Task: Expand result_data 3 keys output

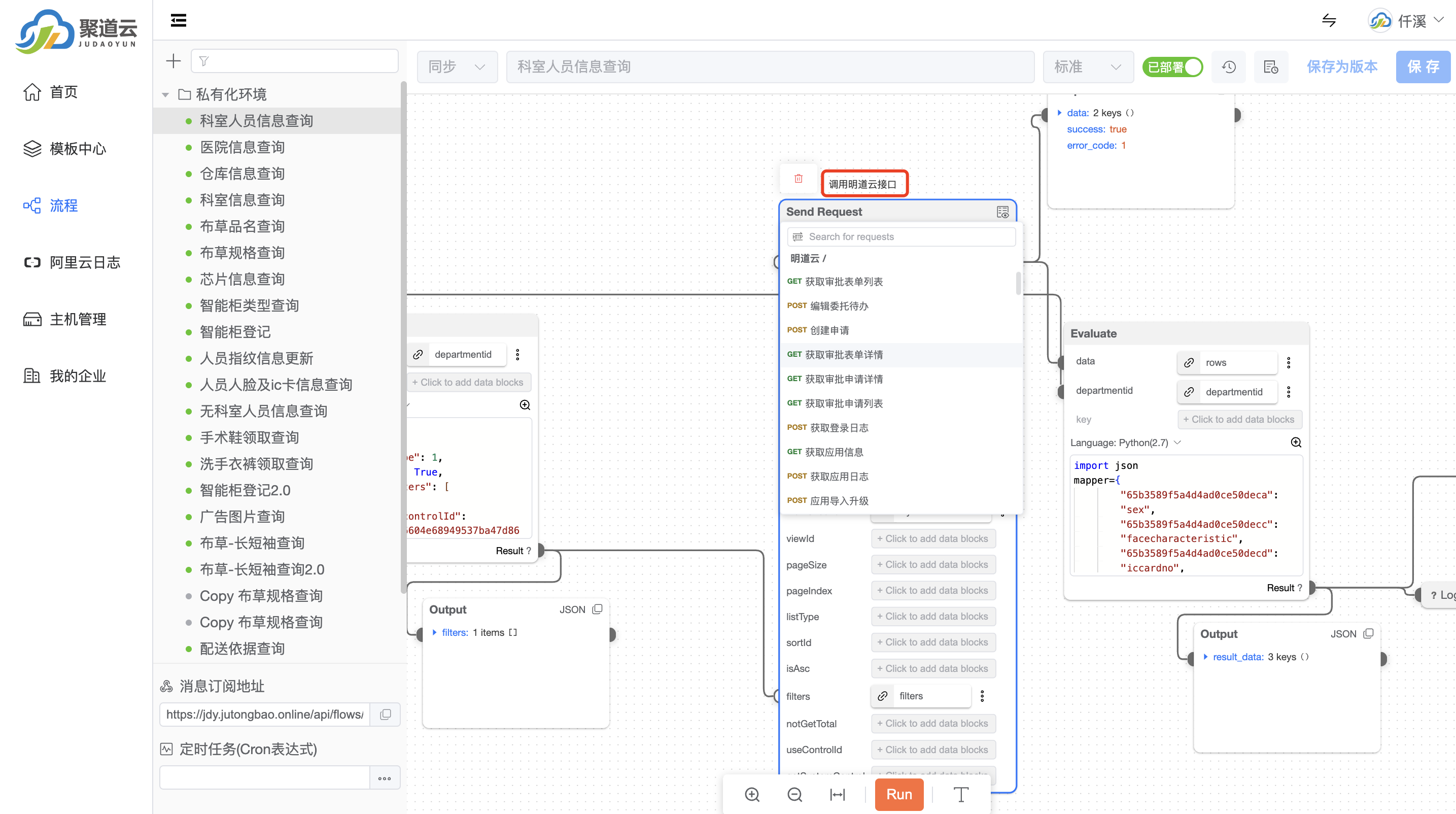Action: [1205, 656]
